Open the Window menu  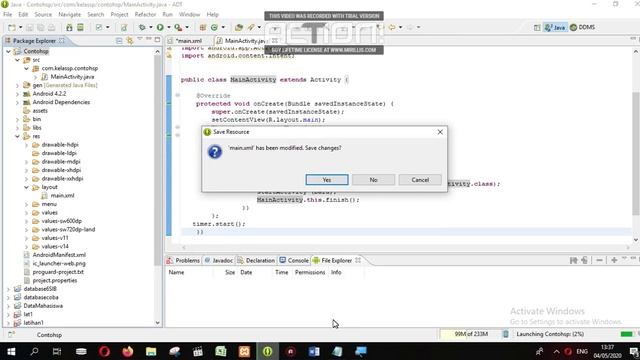tap(189, 14)
